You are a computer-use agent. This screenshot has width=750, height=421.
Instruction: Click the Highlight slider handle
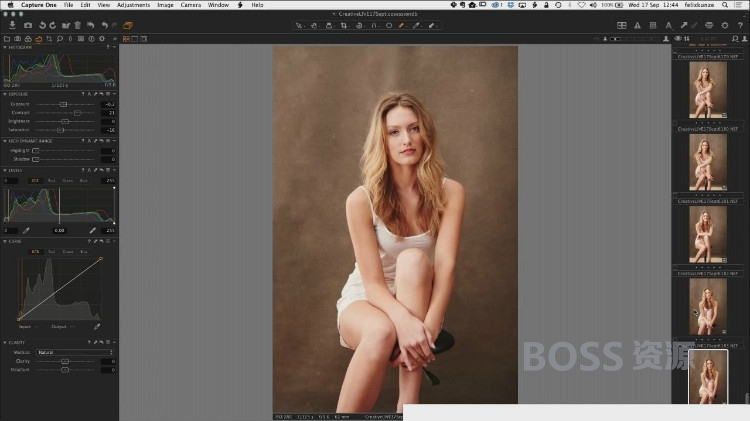36,150
